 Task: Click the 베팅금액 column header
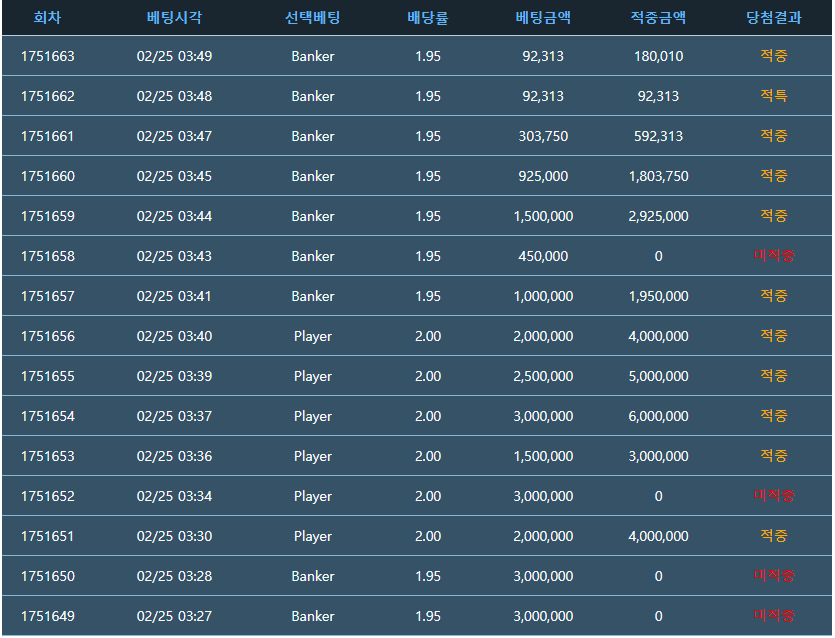[543, 18]
